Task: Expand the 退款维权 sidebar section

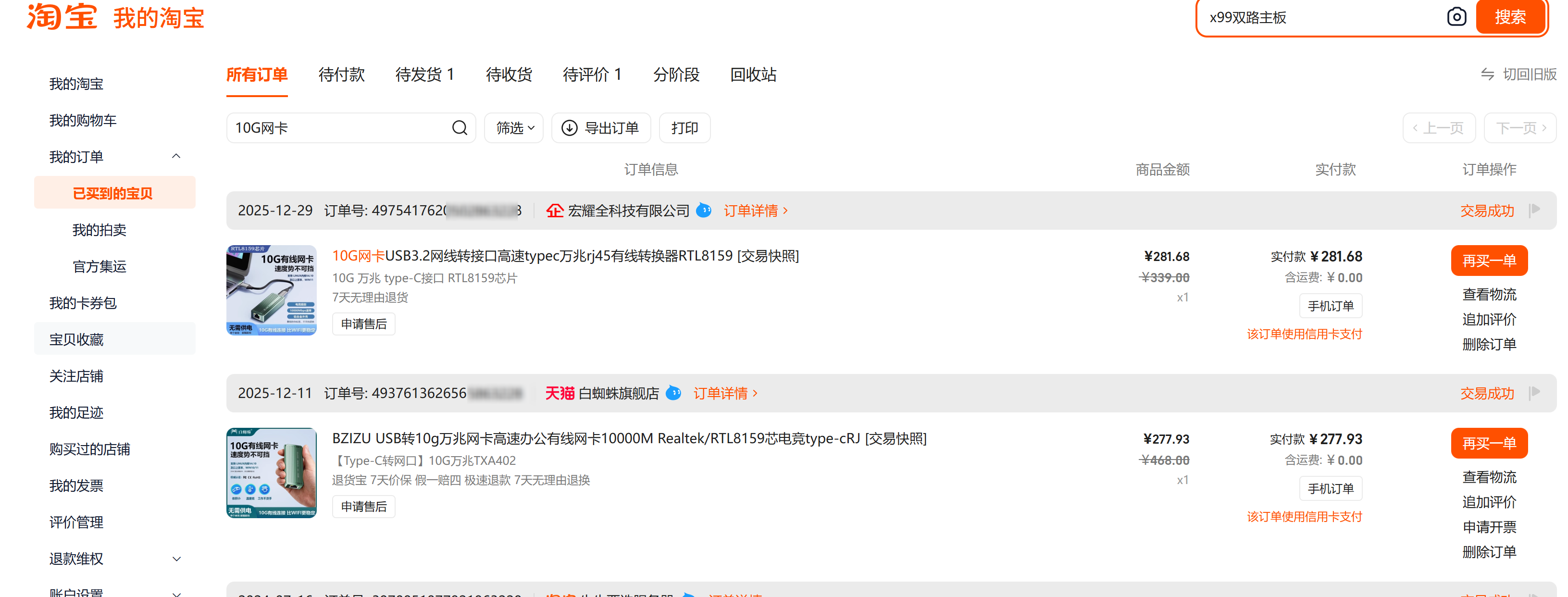Action: pos(176,559)
